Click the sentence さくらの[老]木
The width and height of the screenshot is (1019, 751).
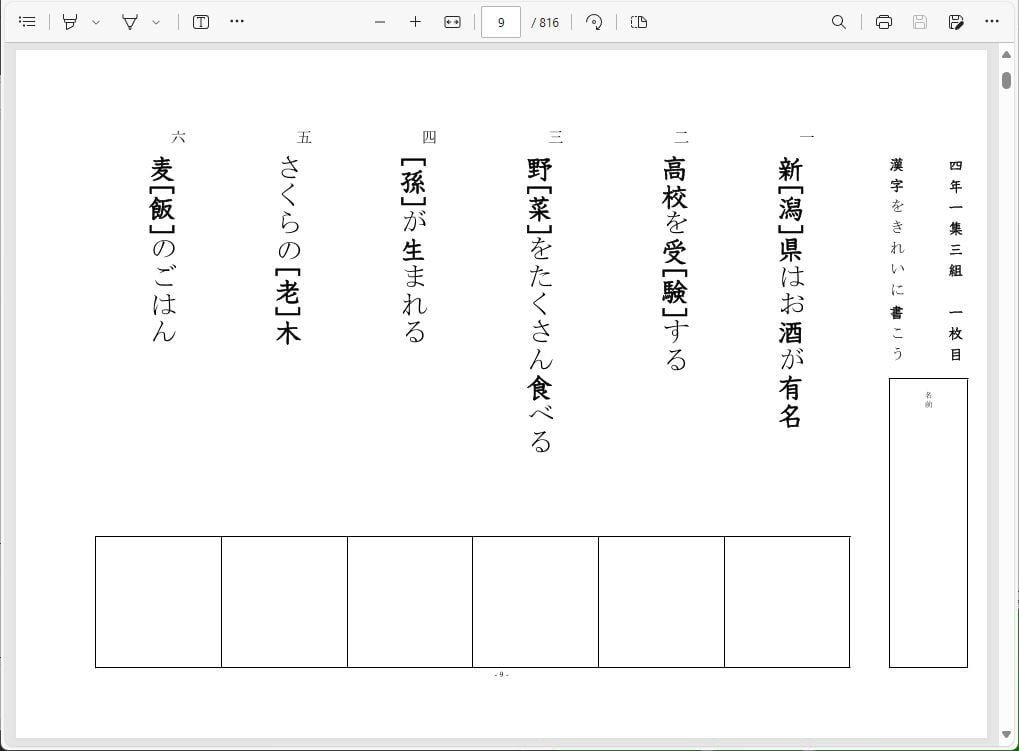pos(289,250)
